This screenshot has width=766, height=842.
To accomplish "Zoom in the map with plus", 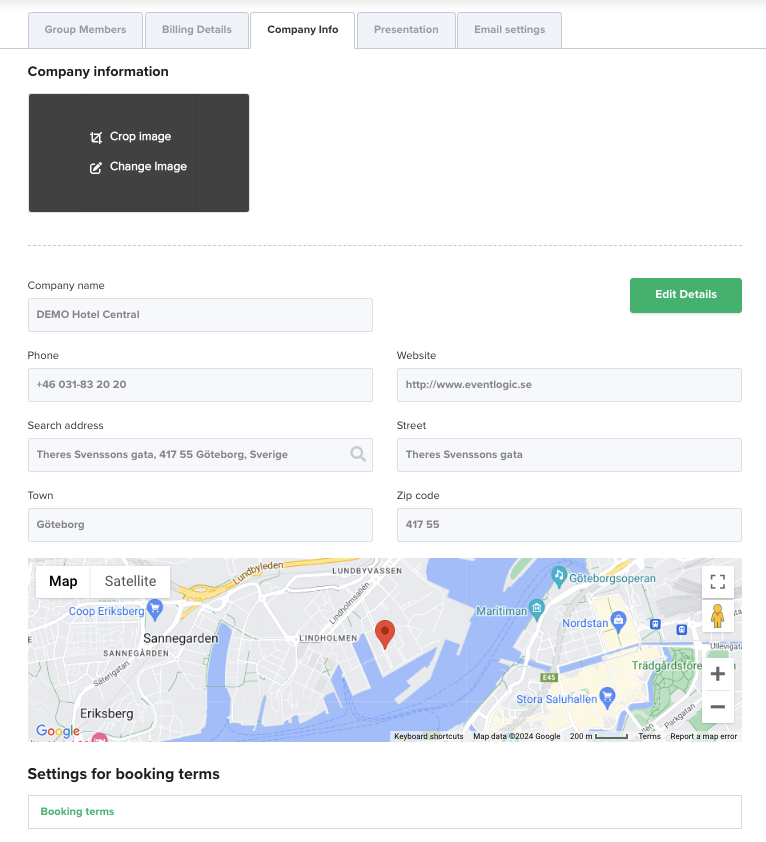I will [x=718, y=674].
